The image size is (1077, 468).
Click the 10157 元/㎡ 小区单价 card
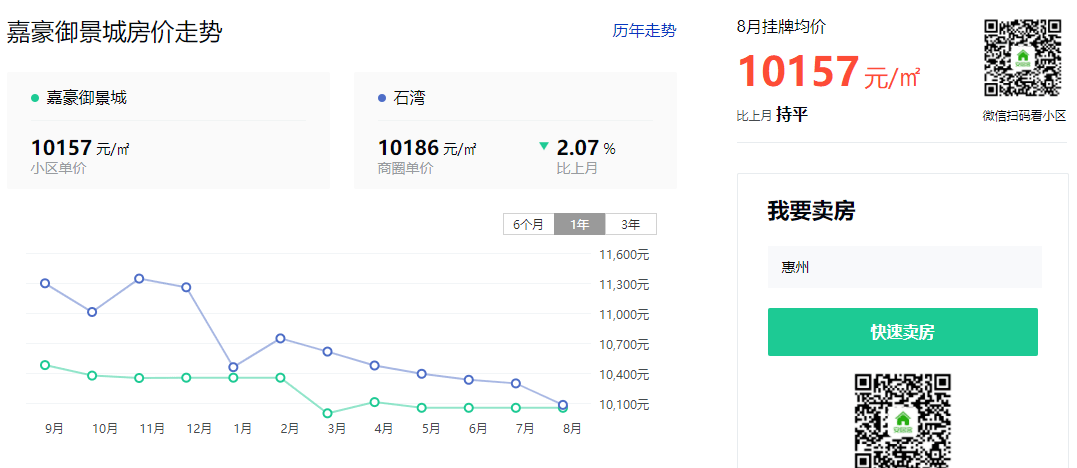click(167, 130)
